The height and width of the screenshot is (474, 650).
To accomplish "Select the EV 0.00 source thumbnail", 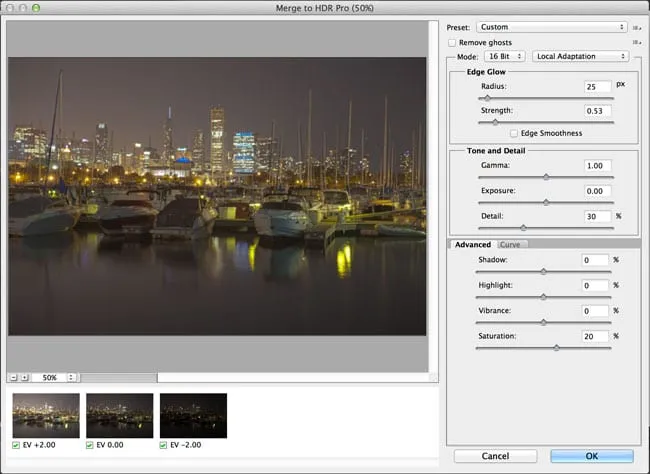I will click(x=119, y=415).
